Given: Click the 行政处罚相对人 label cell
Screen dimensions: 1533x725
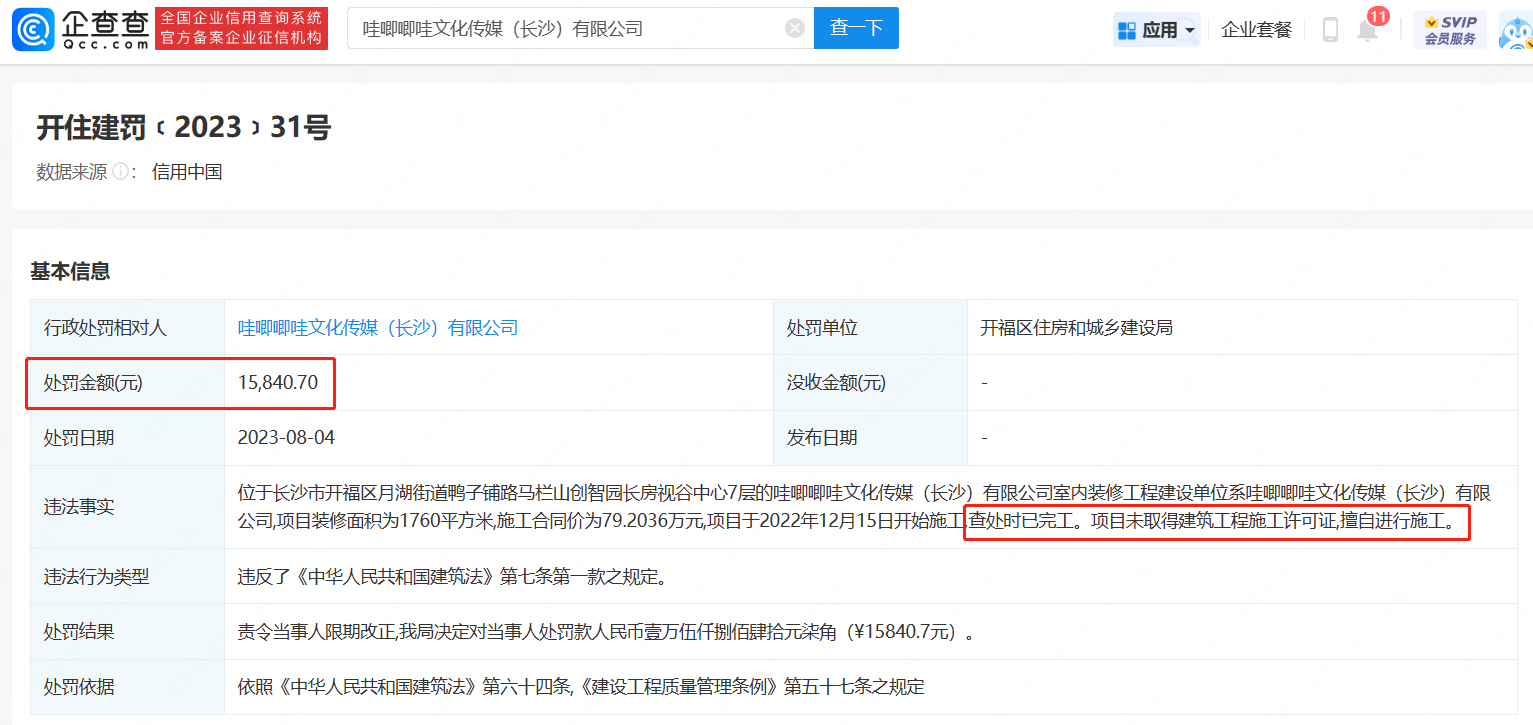Looking at the screenshot, I should tap(128, 327).
